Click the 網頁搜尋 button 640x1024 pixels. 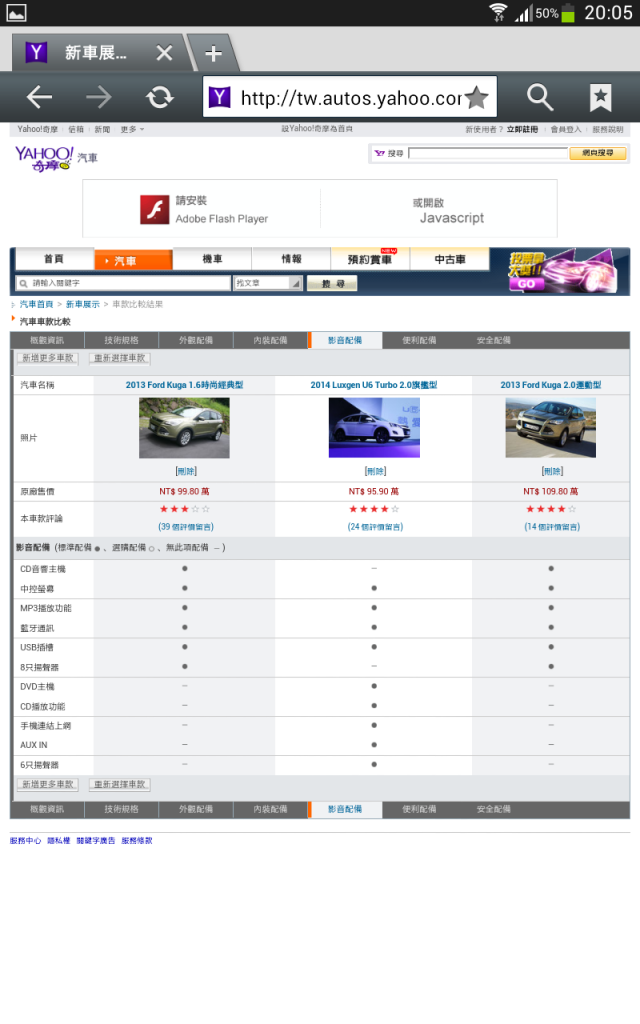pos(598,153)
